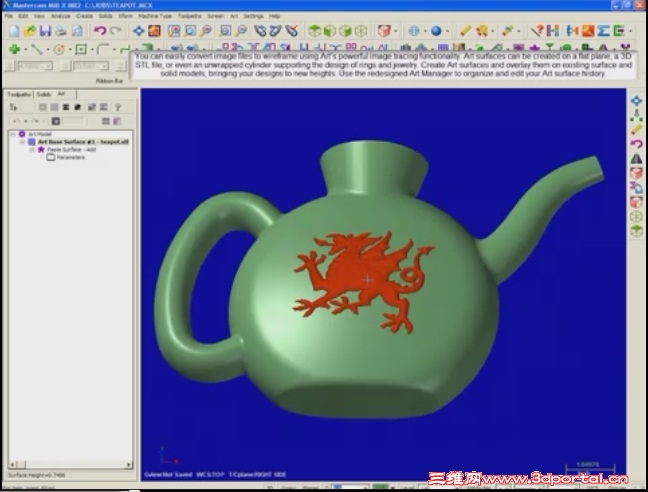Viewport: 648px width, 492px height.
Task: Select Art Base Surface #1 - teapot.stl
Action: (x=83, y=142)
